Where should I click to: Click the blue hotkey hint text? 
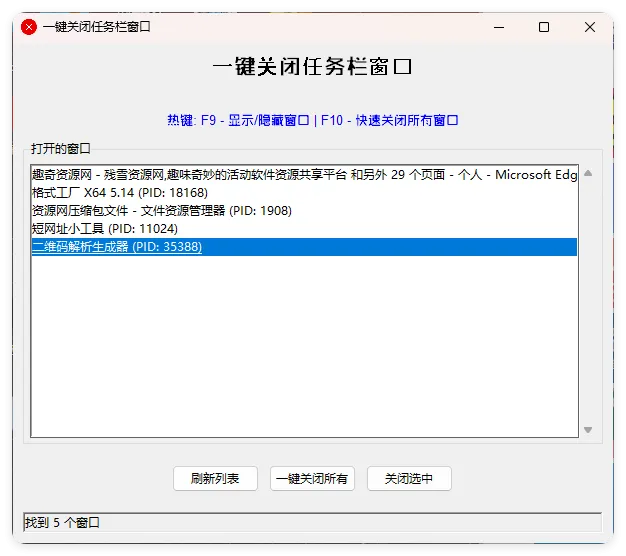[313, 121]
